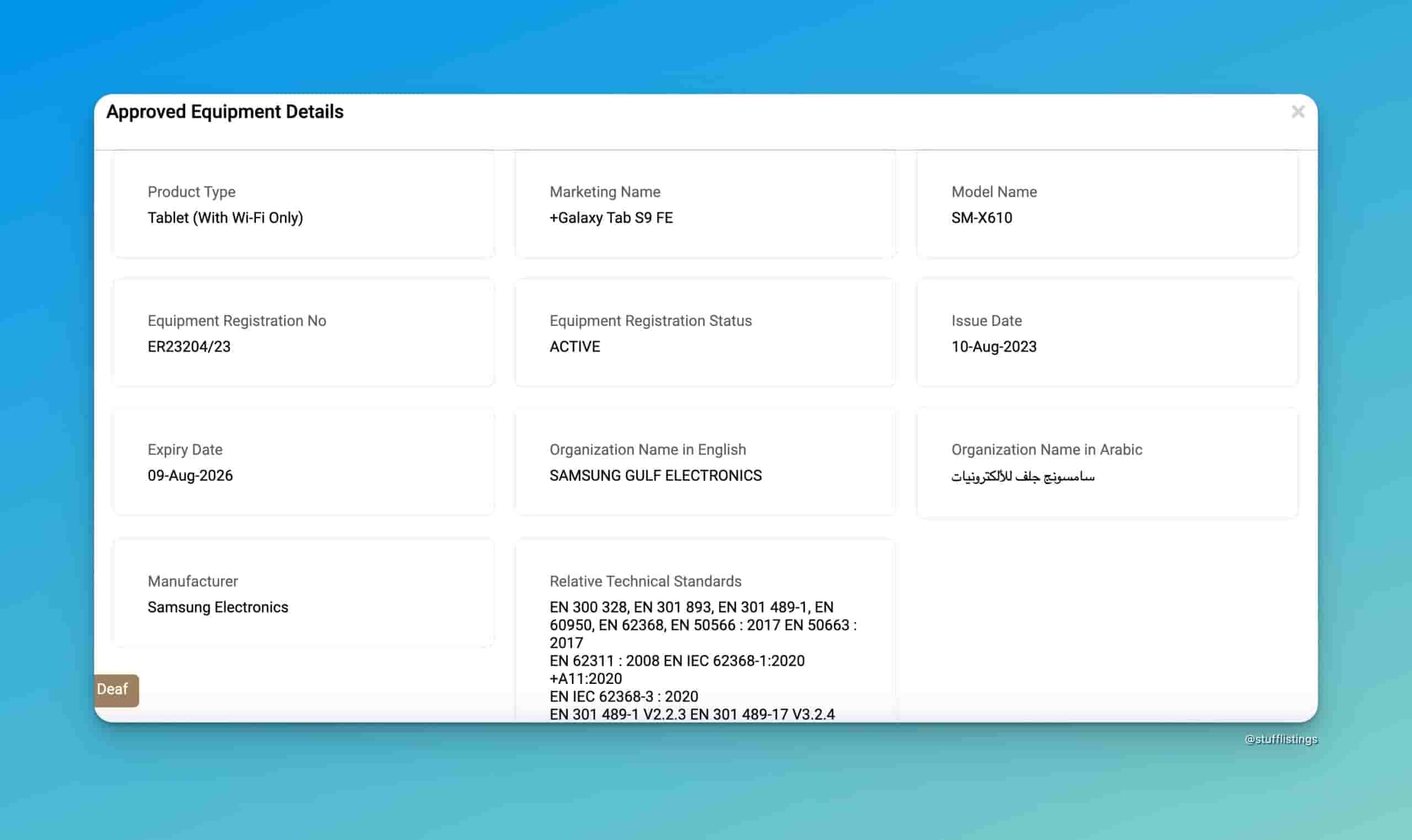This screenshot has width=1412, height=840.
Task: Click the Approved Equipment Details heading
Action: click(224, 111)
